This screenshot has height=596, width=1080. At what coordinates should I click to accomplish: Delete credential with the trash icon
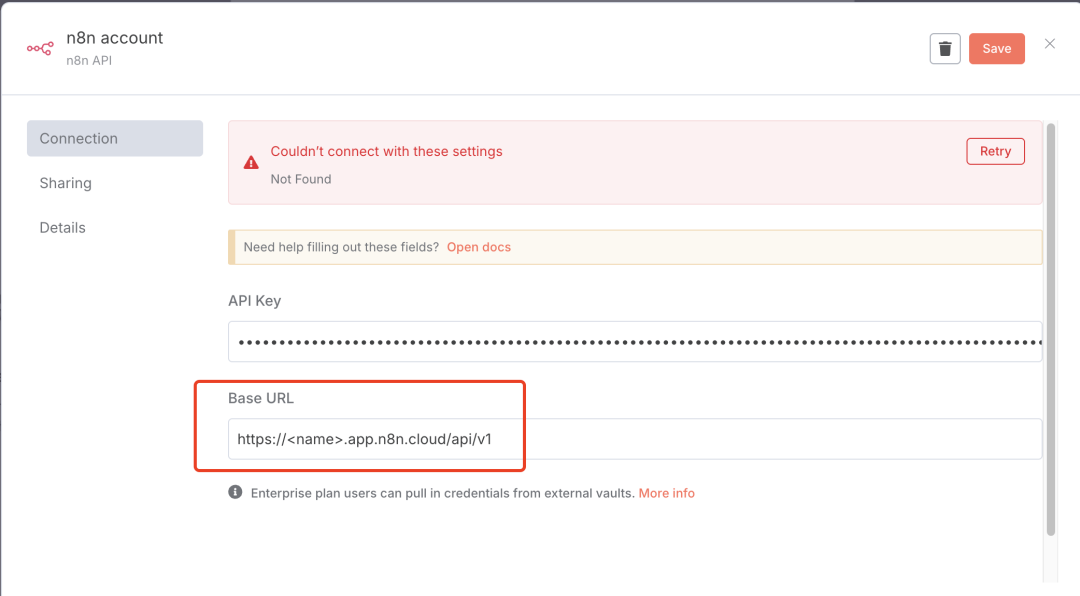click(945, 48)
